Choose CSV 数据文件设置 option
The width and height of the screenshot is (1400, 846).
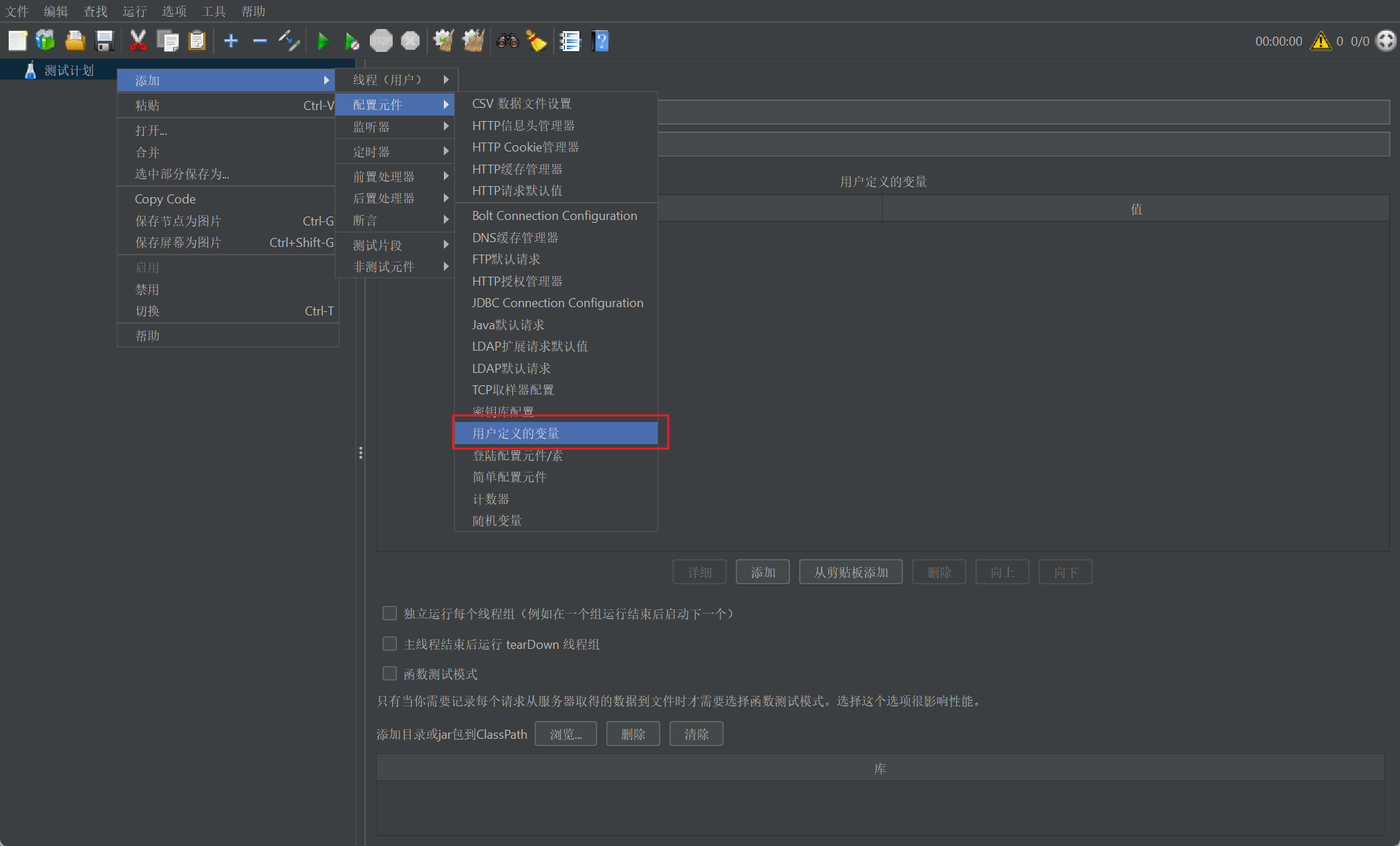556,103
